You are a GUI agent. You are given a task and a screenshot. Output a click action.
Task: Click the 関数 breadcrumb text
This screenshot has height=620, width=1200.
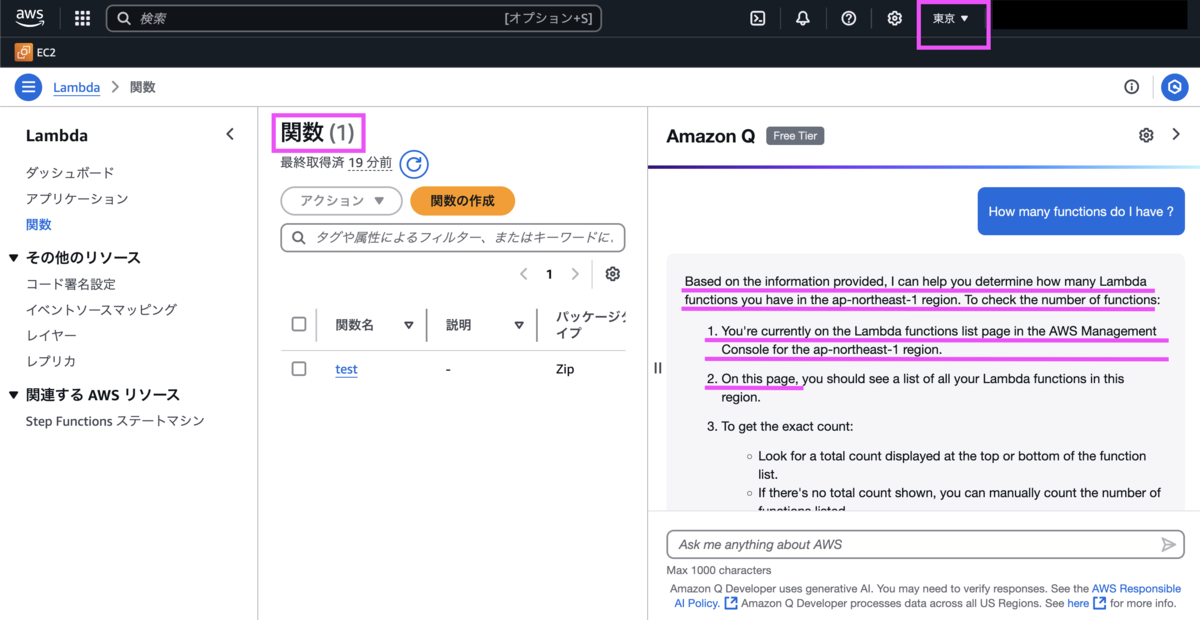tap(143, 87)
